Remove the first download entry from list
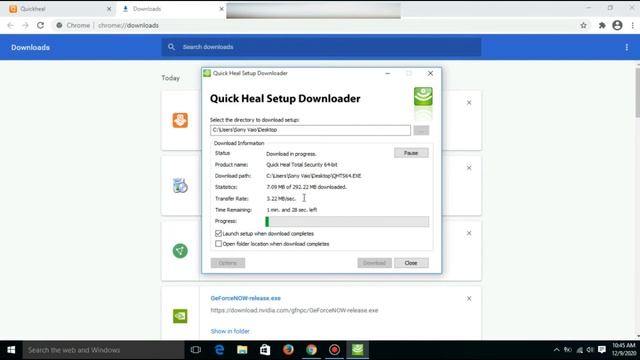The image size is (640, 360). [x=469, y=103]
